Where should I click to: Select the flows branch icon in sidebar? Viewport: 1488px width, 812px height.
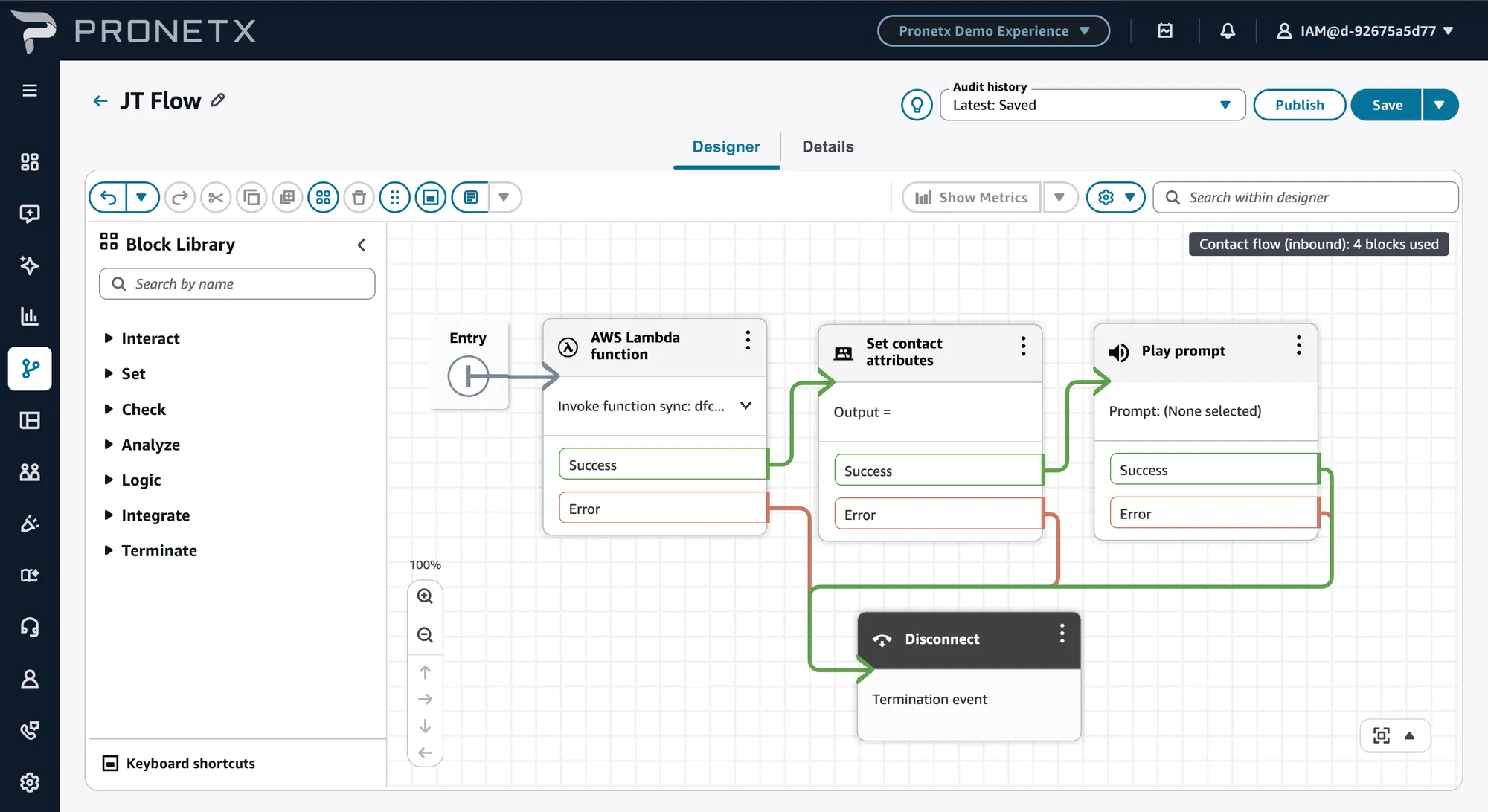point(30,369)
